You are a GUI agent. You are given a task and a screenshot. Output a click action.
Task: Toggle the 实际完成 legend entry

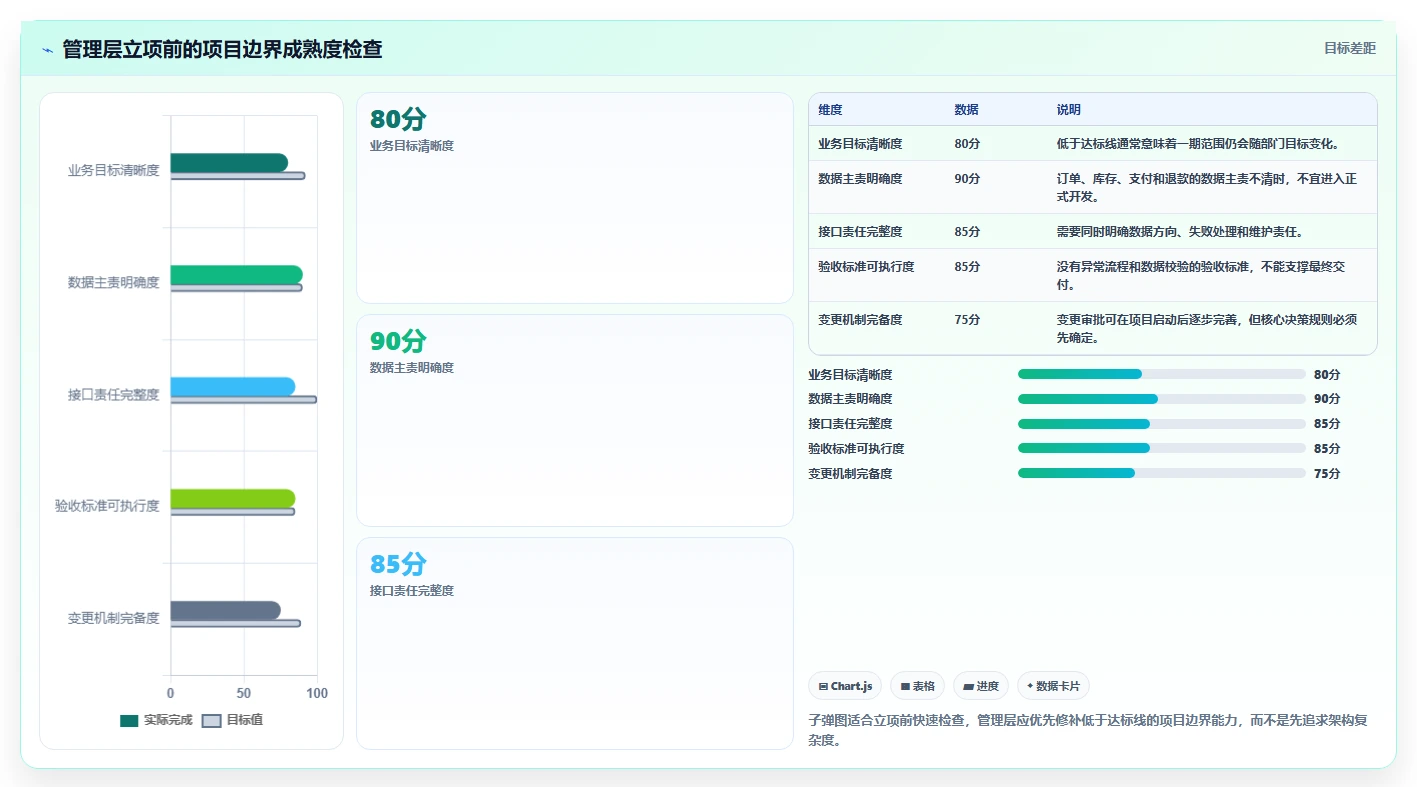click(x=156, y=720)
